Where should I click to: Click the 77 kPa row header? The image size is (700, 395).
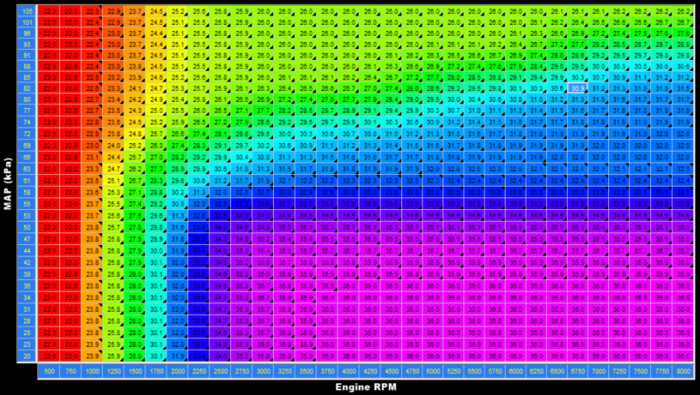pos(28,110)
